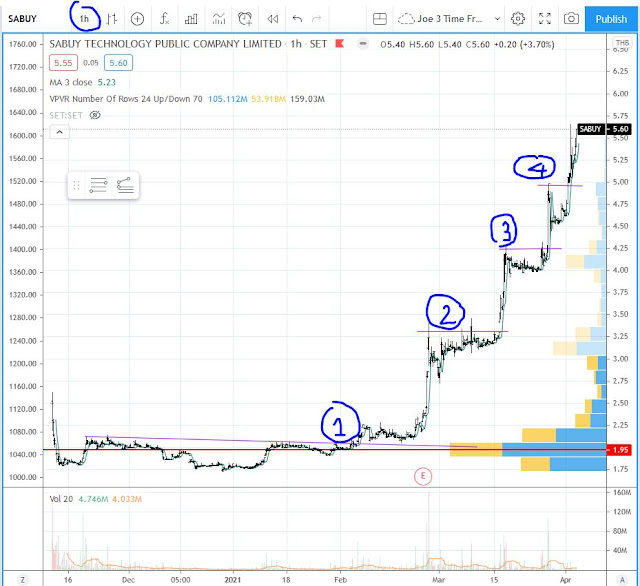Image resolution: width=640 pixels, height=586 pixels.
Task: Open timezone Z button
Action: coord(23,579)
